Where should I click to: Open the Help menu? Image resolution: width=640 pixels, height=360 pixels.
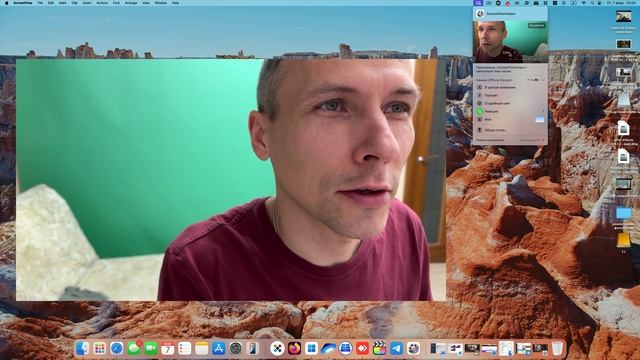coord(176,3)
